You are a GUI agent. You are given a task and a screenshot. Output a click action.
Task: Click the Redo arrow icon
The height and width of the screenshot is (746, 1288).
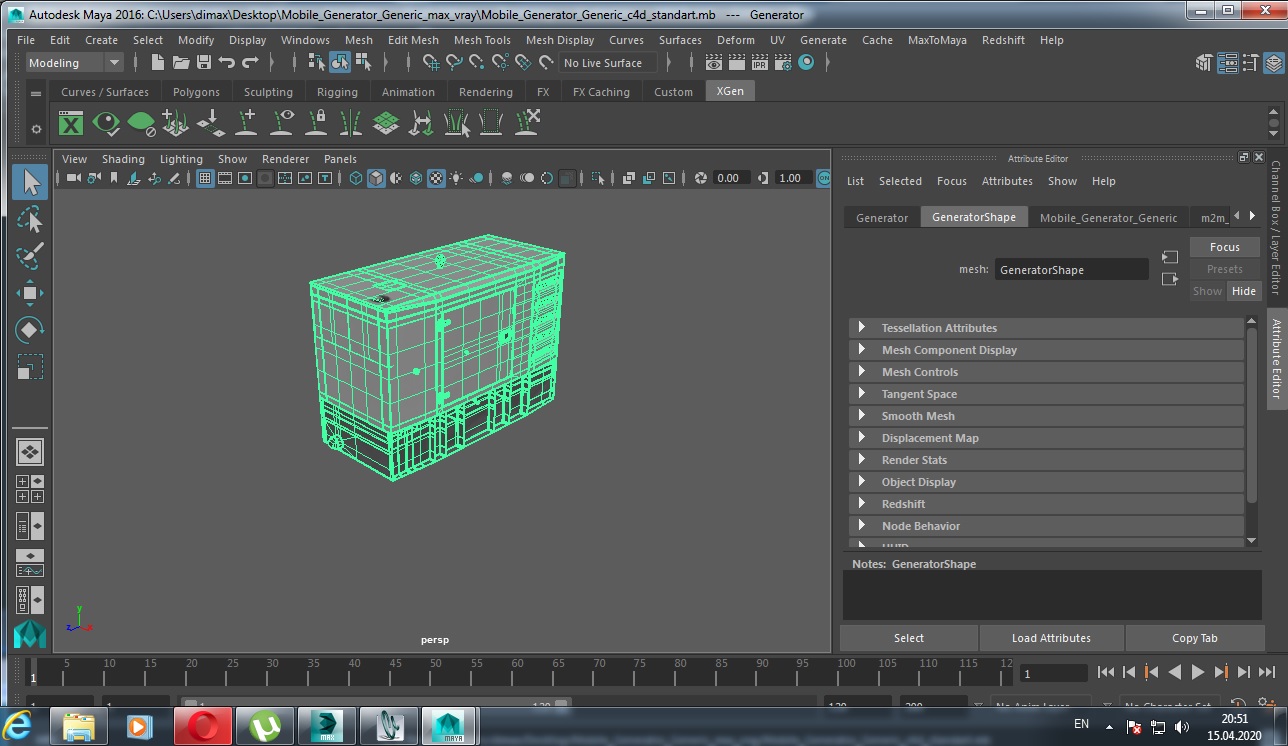(x=250, y=62)
